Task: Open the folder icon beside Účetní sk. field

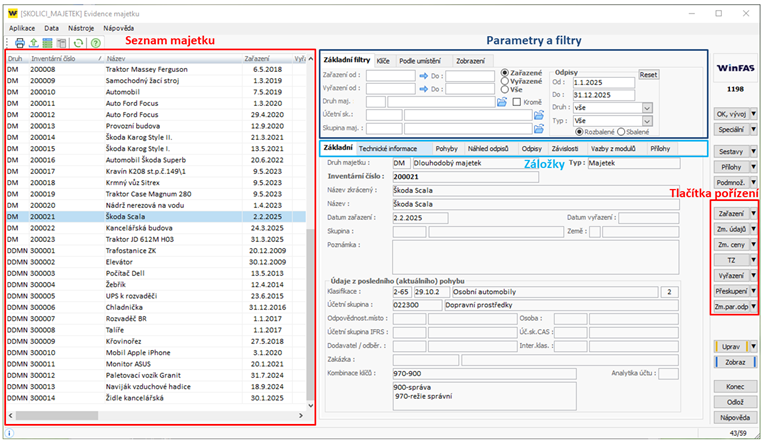Action: [x=539, y=115]
